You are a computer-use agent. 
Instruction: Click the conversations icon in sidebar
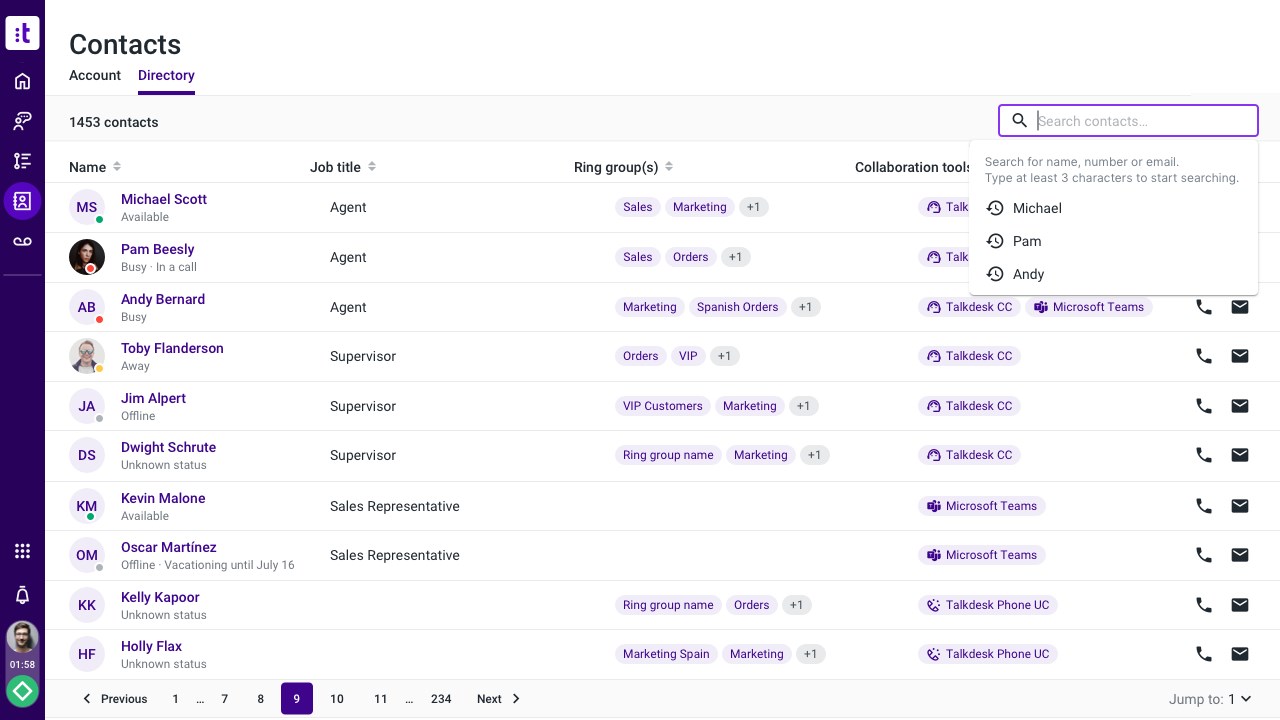(22, 121)
